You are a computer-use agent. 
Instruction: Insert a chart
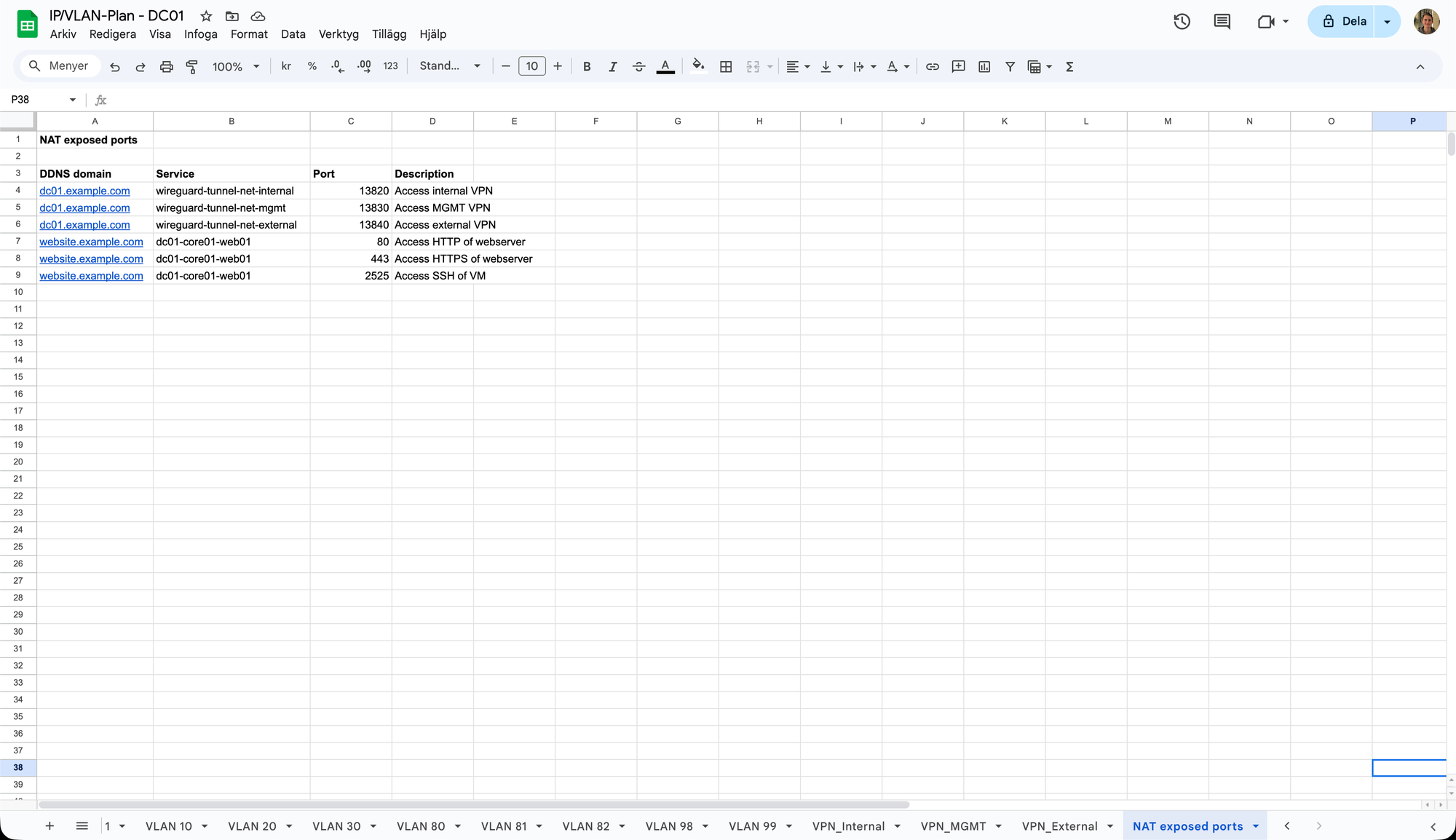coord(984,66)
